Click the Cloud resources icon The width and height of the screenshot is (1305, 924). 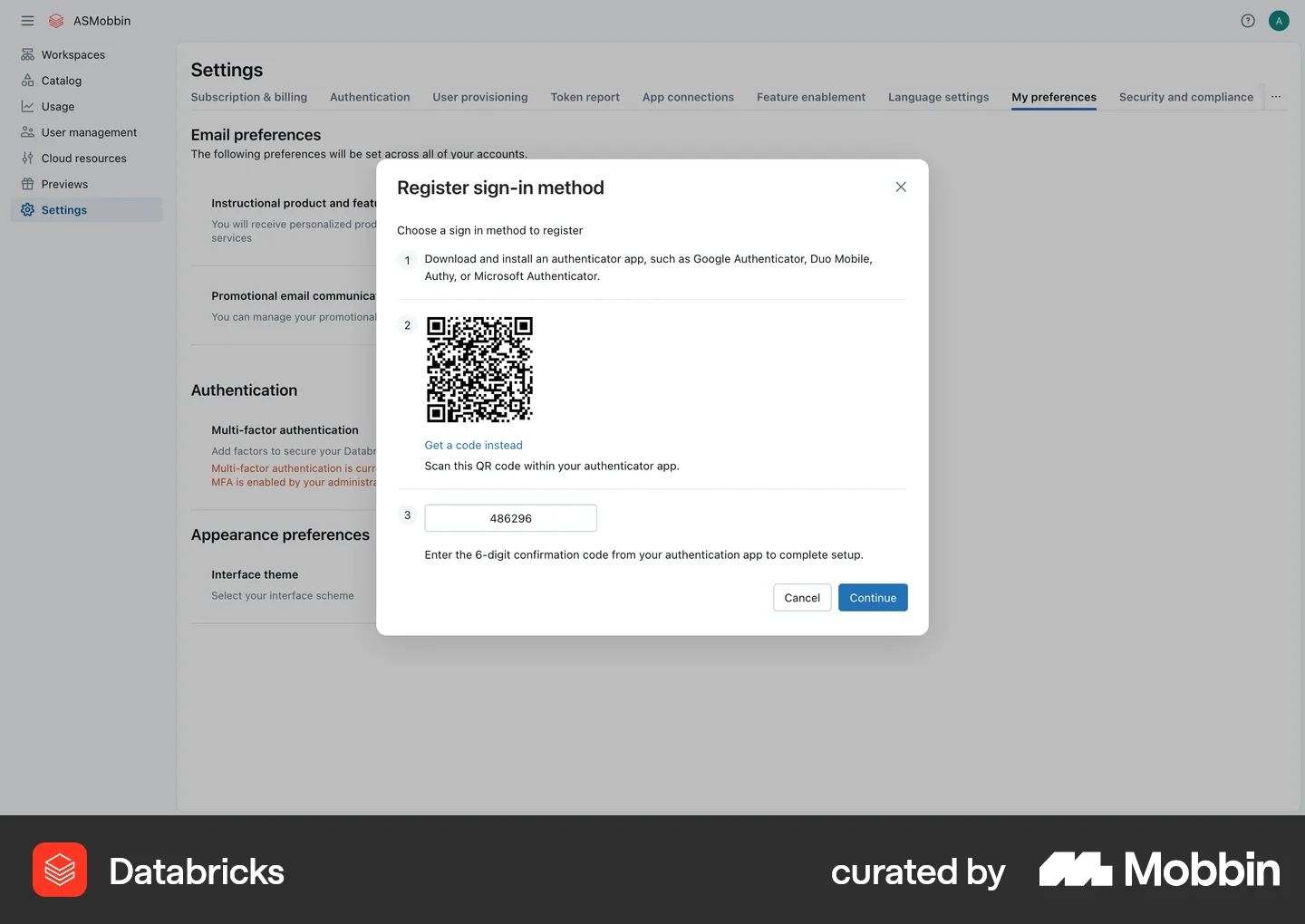(28, 159)
